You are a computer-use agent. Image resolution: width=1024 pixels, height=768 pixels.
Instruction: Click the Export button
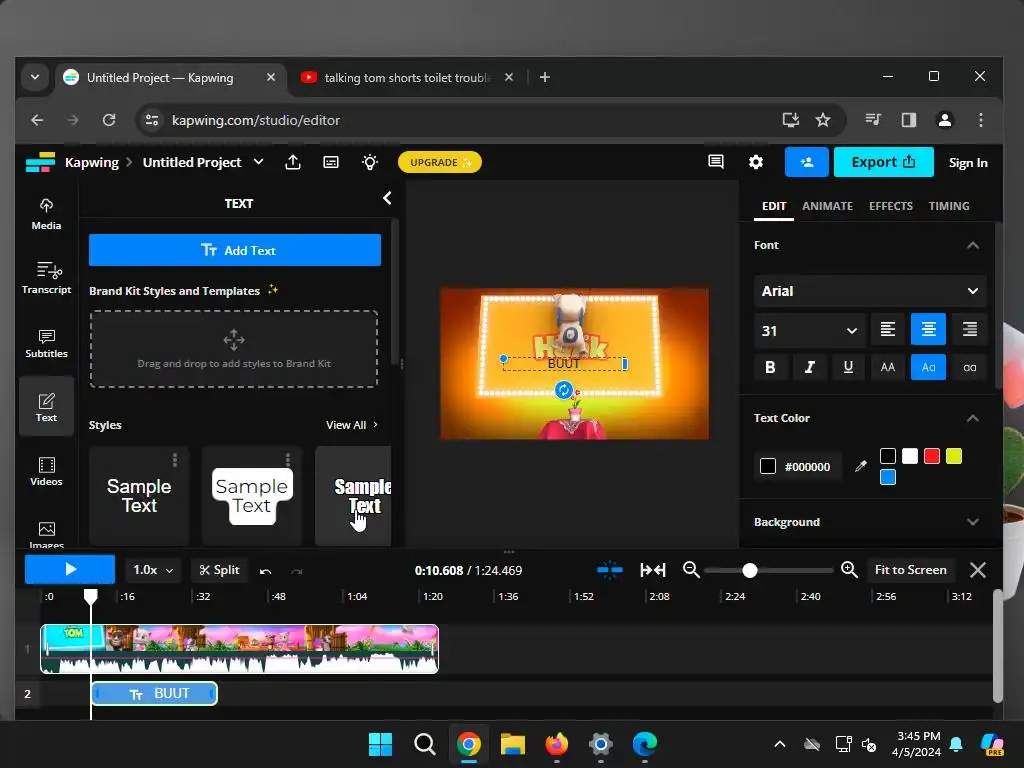[884, 162]
